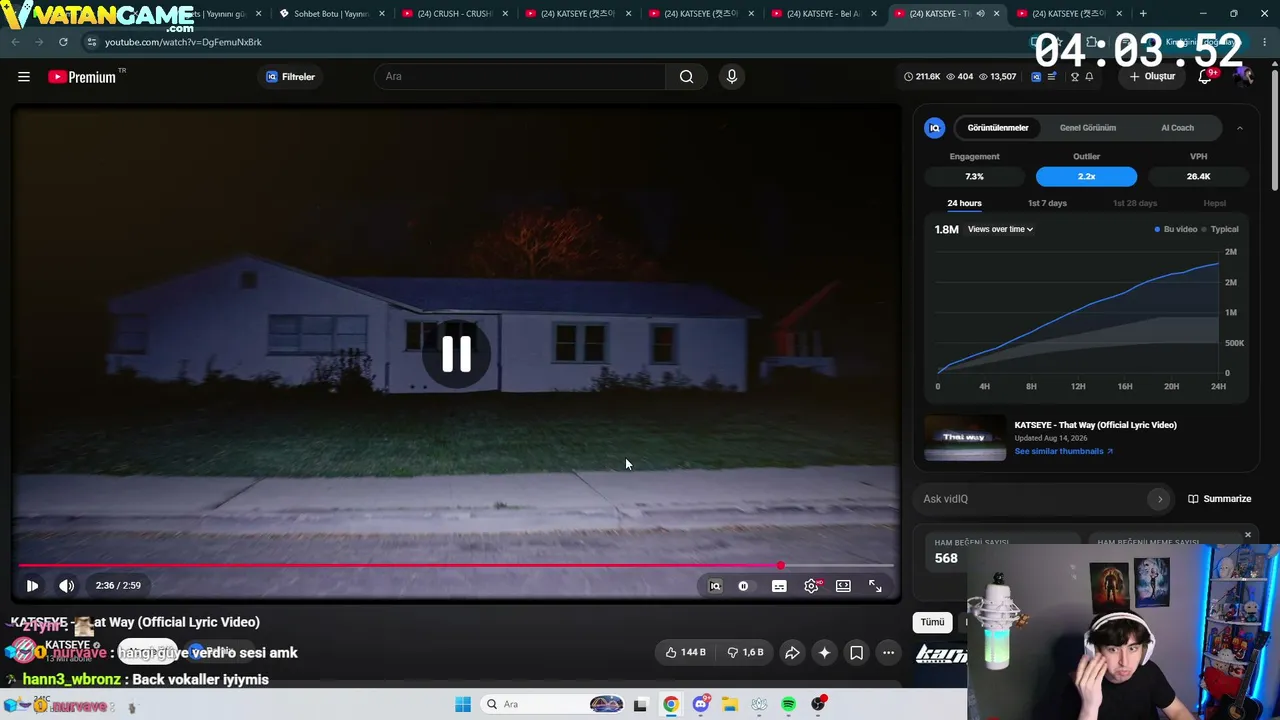Share the video via the arrow button
Viewport: 1280px width, 720px height.
pos(792,653)
